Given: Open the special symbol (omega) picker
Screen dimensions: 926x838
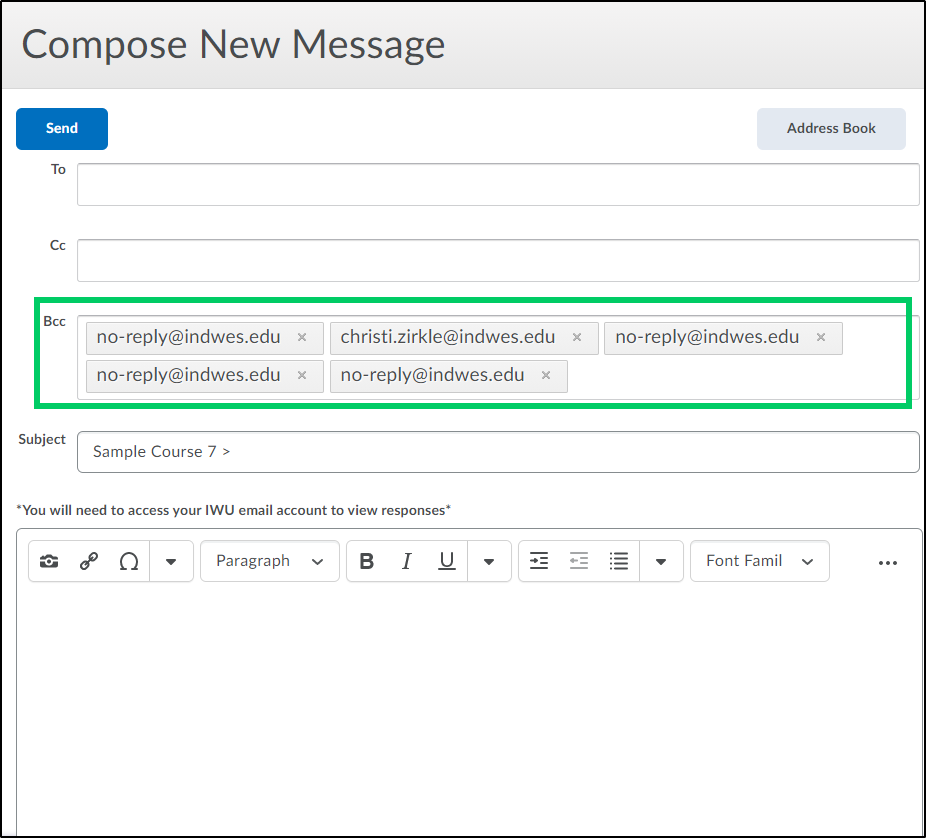Looking at the screenshot, I should click(x=129, y=561).
